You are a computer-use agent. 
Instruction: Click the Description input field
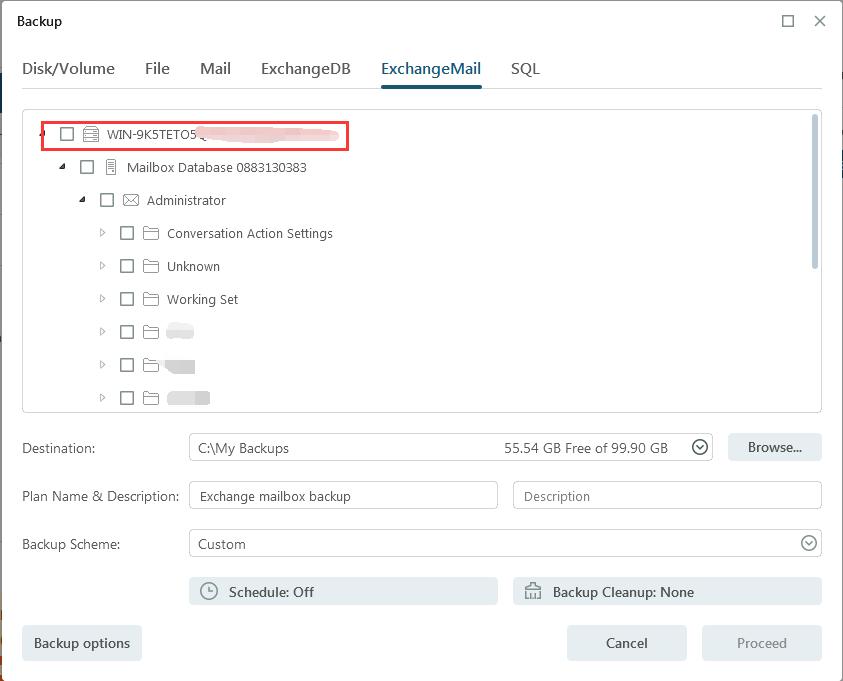pyautogui.click(x=667, y=496)
